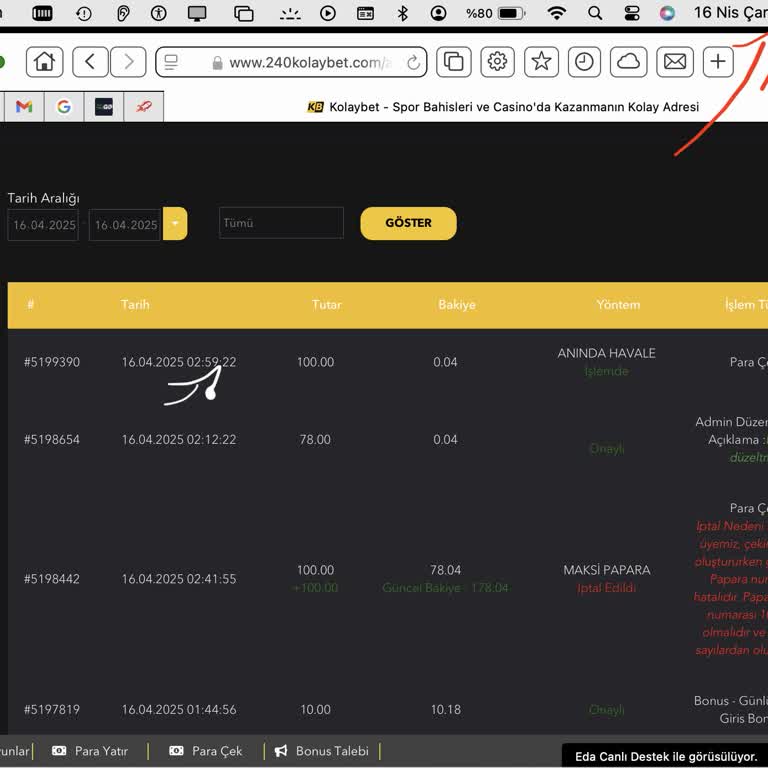Click the Bluetooth menu bar icon

(x=403, y=13)
